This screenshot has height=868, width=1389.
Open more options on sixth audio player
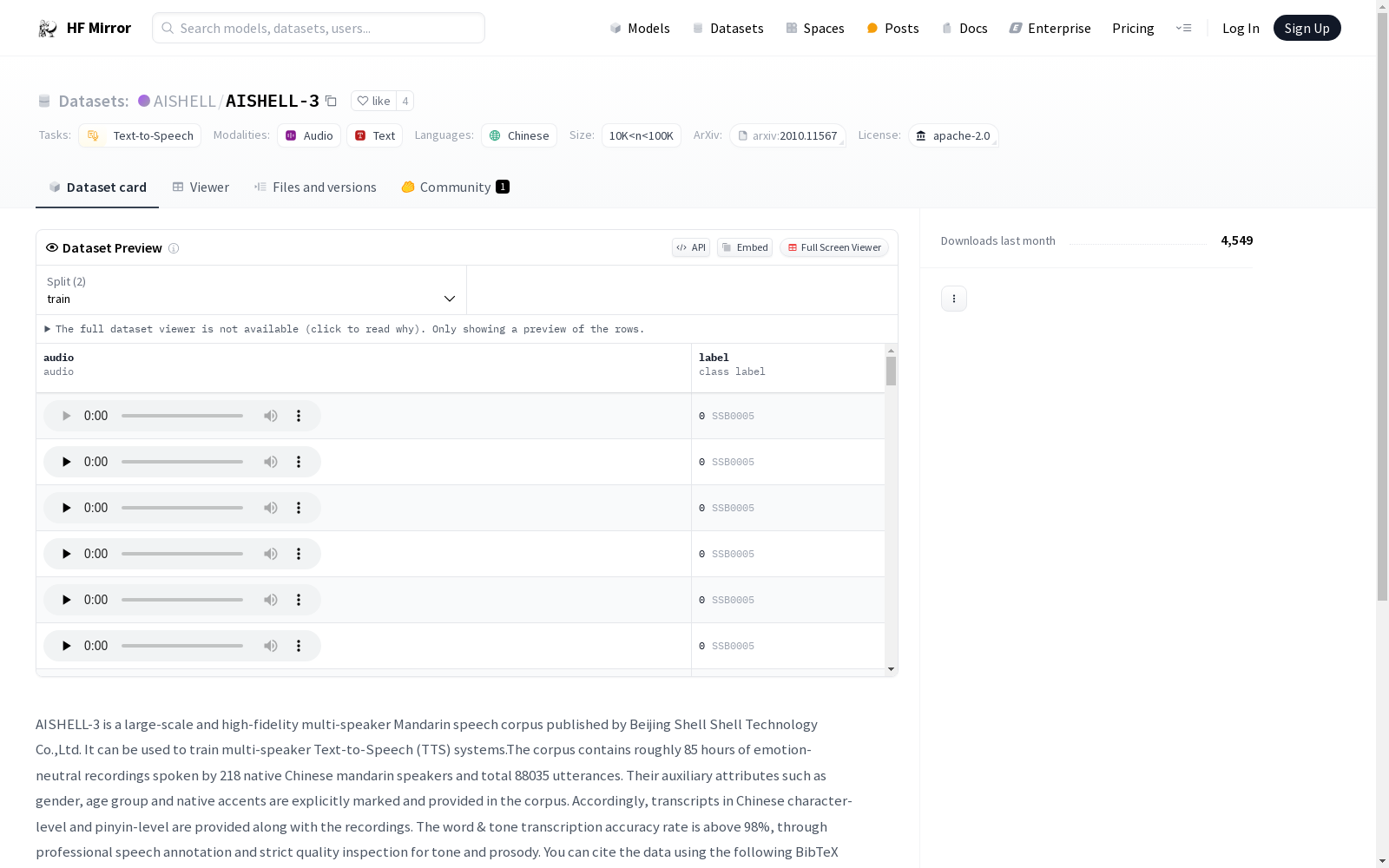[299, 646]
